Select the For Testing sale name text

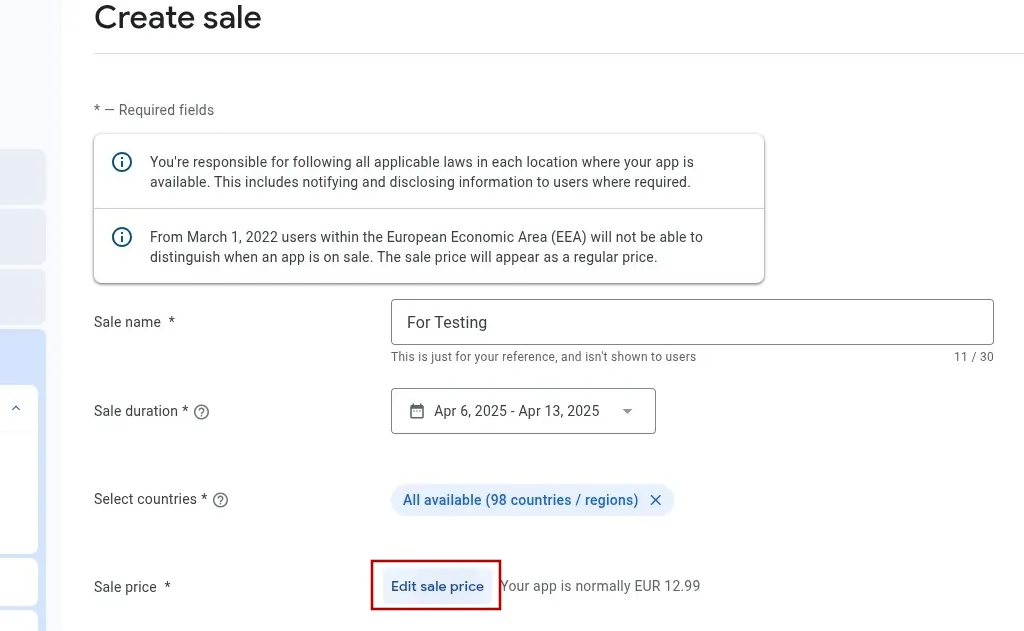coord(446,322)
